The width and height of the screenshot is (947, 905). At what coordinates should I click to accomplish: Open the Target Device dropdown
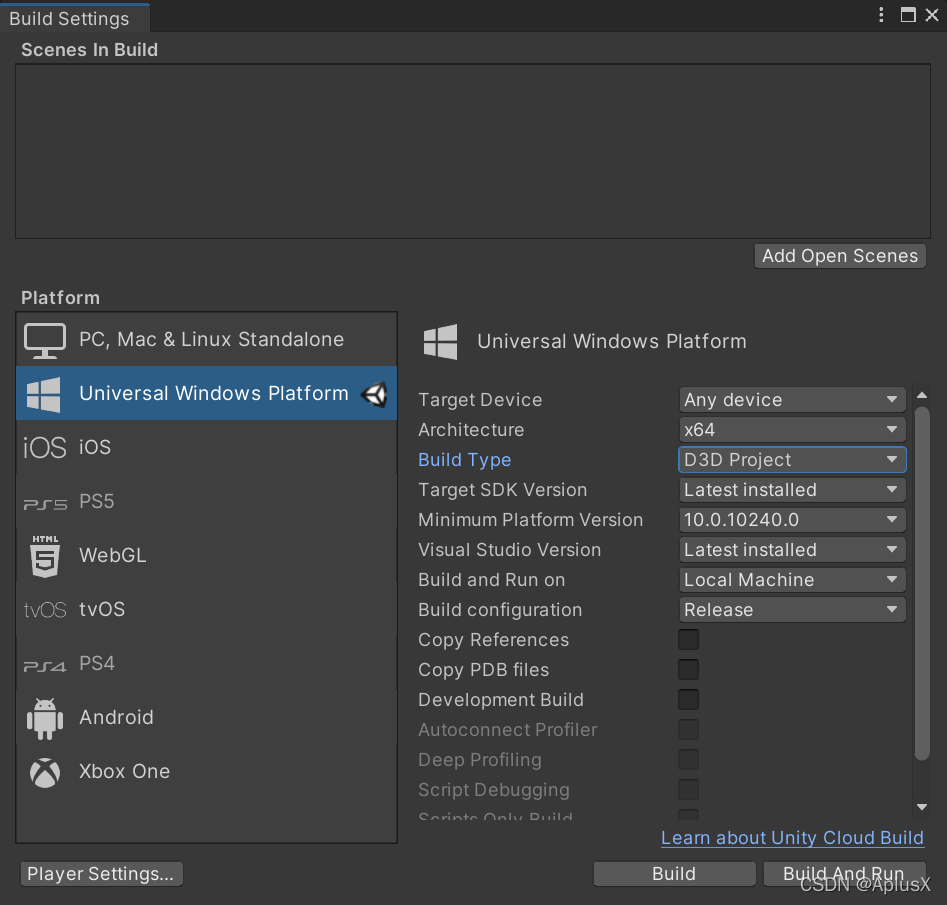click(791, 399)
